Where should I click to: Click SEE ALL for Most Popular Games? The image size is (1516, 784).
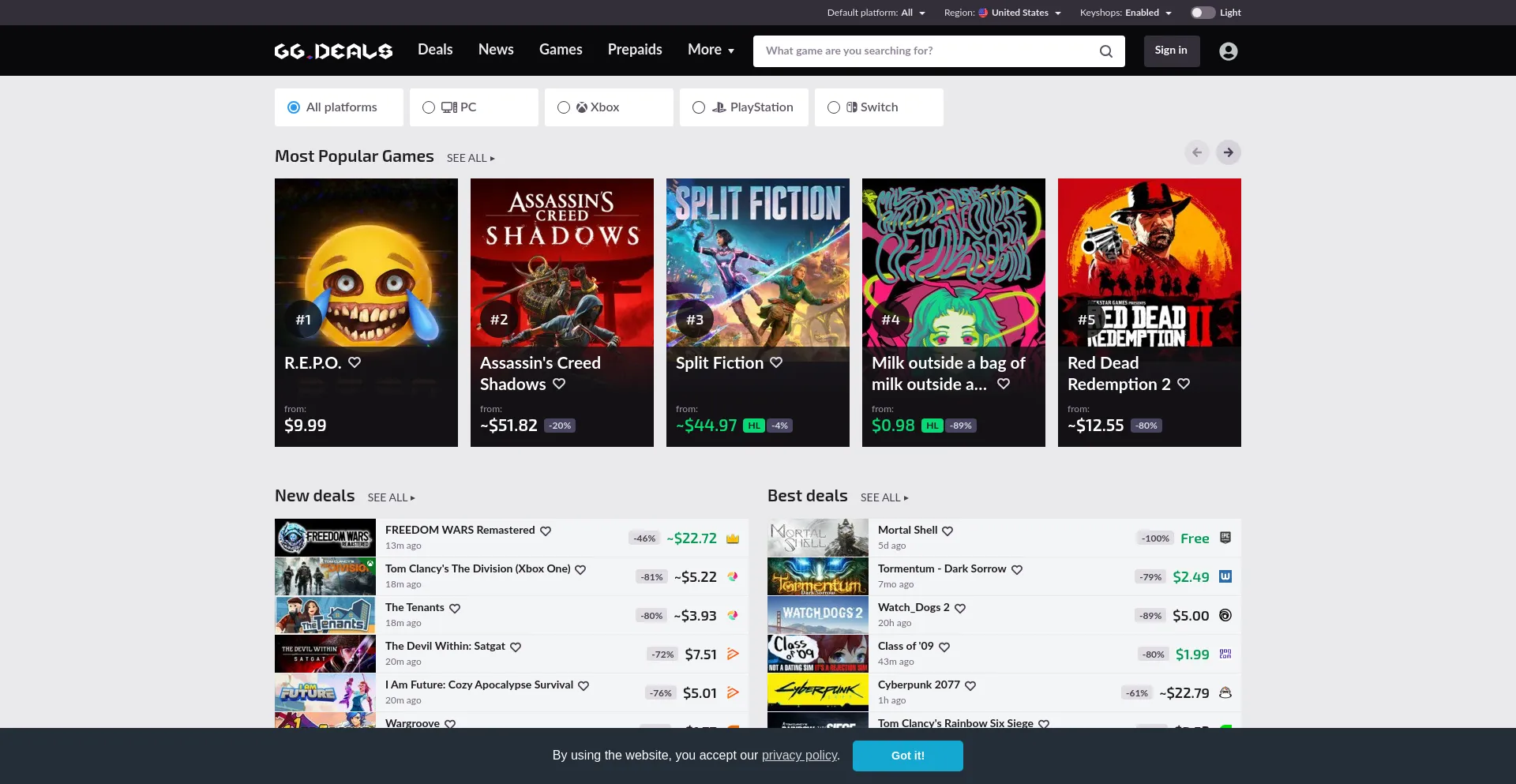point(471,158)
